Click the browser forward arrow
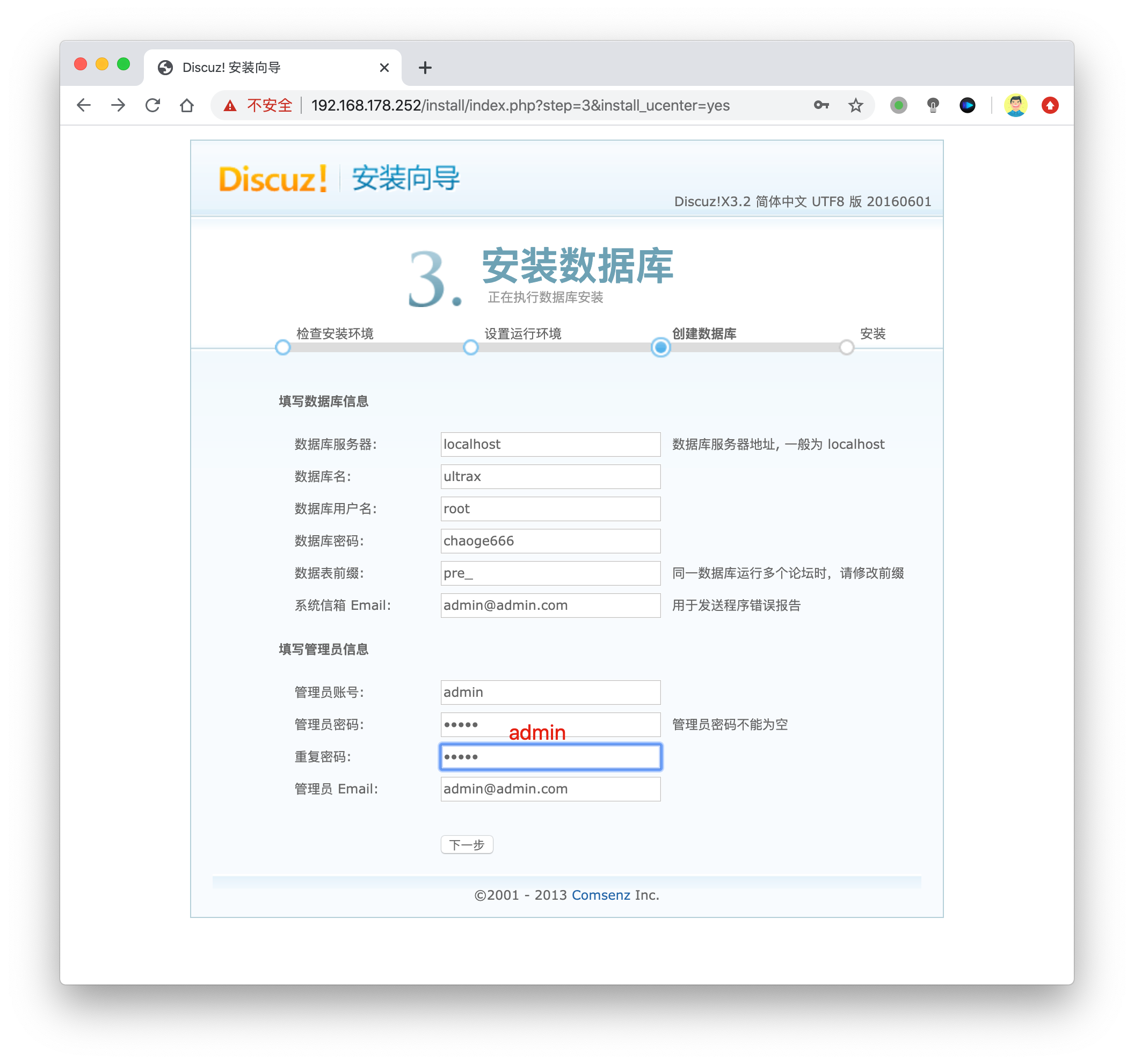This screenshot has height=1064, width=1134. [x=118, y=105]
